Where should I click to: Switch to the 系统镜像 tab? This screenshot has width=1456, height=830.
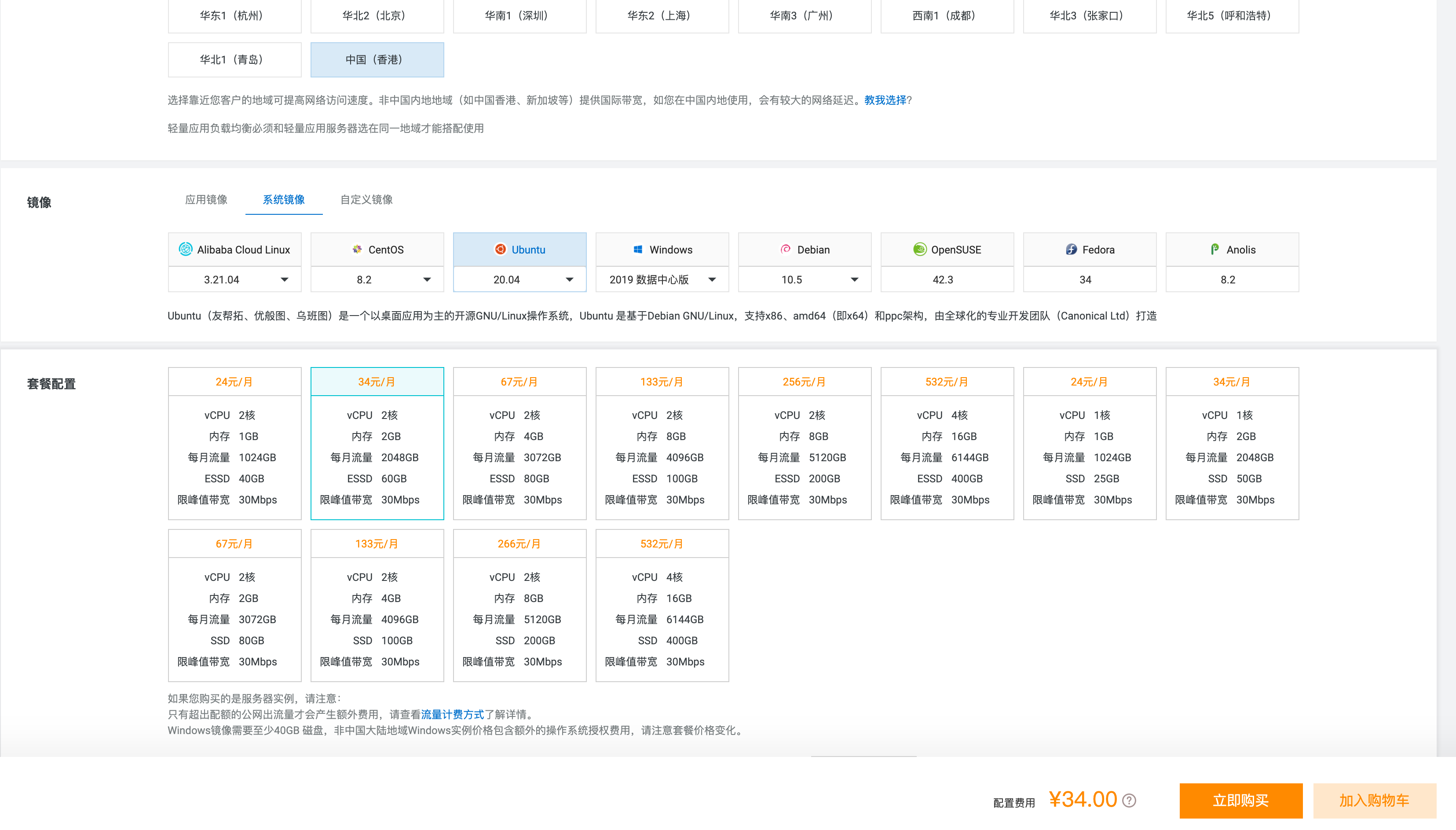[284, 199]
